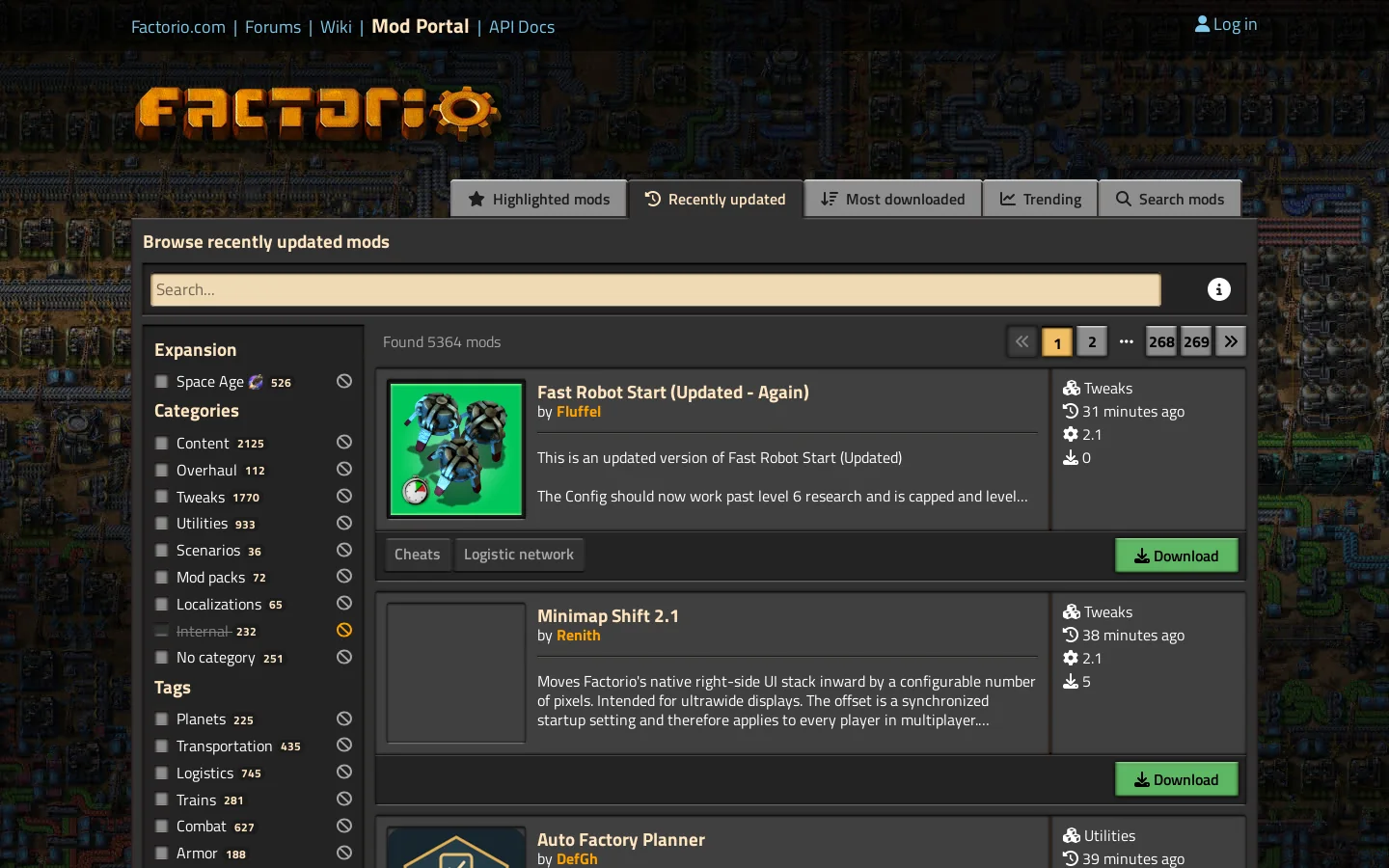Open the Auto Factory Planner mod page

[621, 840]
